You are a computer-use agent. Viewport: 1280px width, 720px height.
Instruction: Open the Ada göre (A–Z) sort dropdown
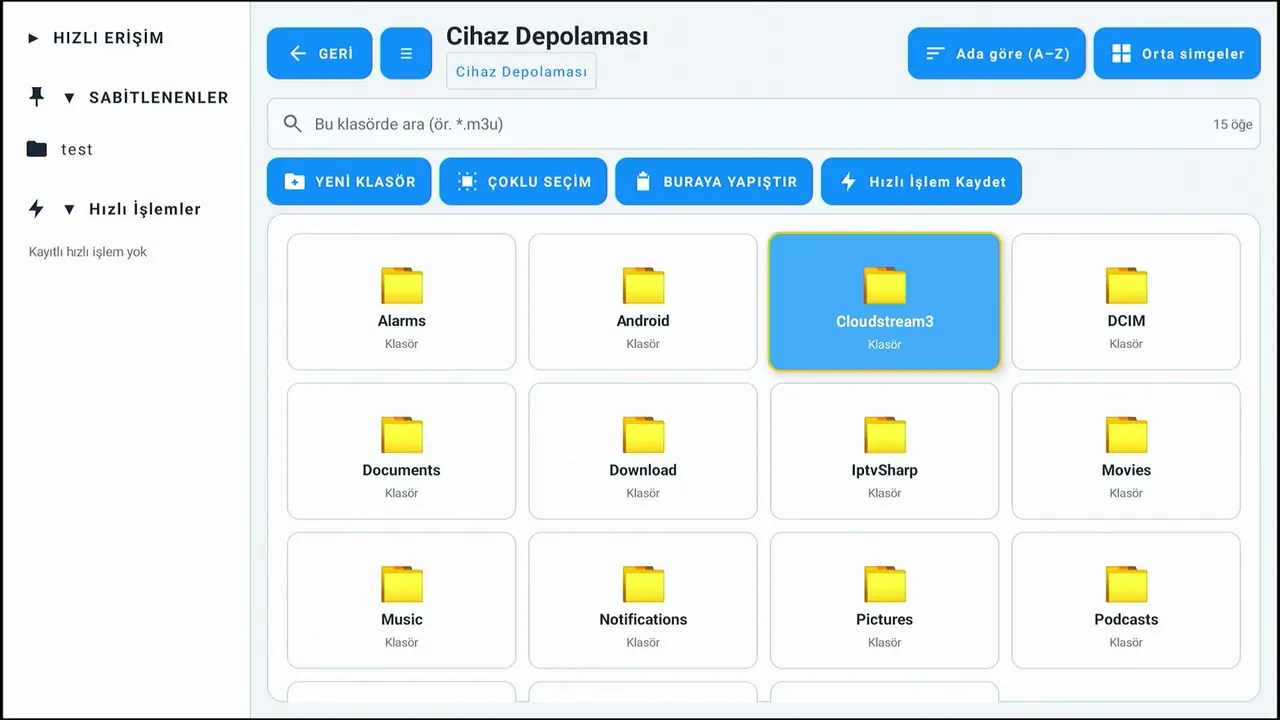coord(997,53)
